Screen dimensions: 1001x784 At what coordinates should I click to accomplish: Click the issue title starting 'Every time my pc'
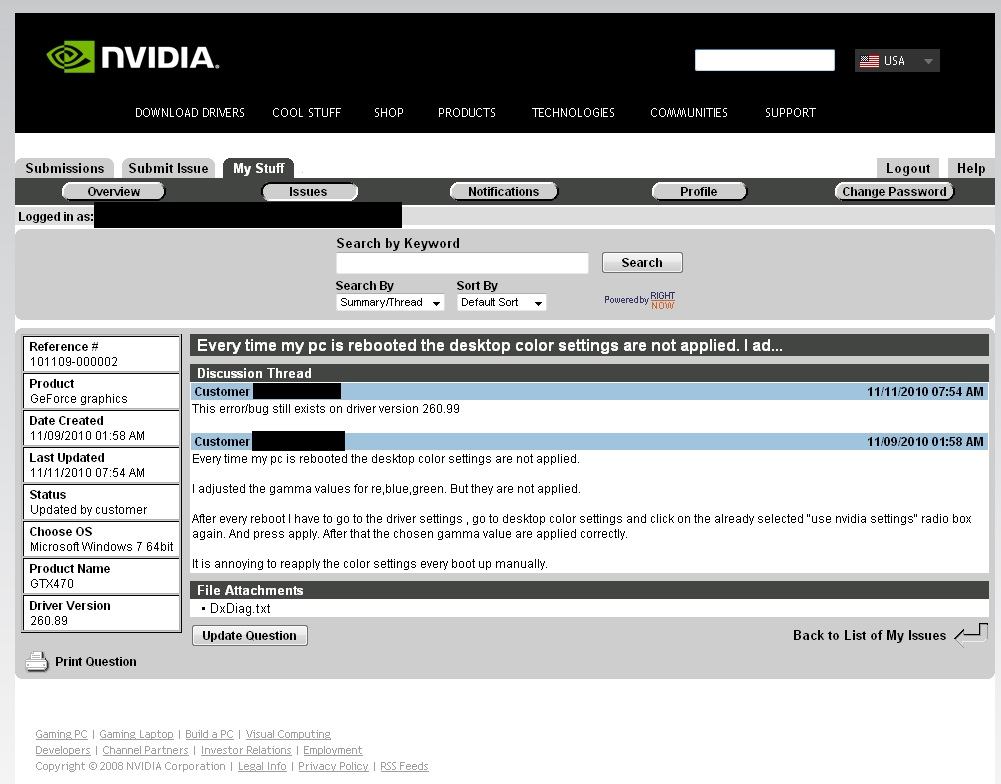[490, 345]
